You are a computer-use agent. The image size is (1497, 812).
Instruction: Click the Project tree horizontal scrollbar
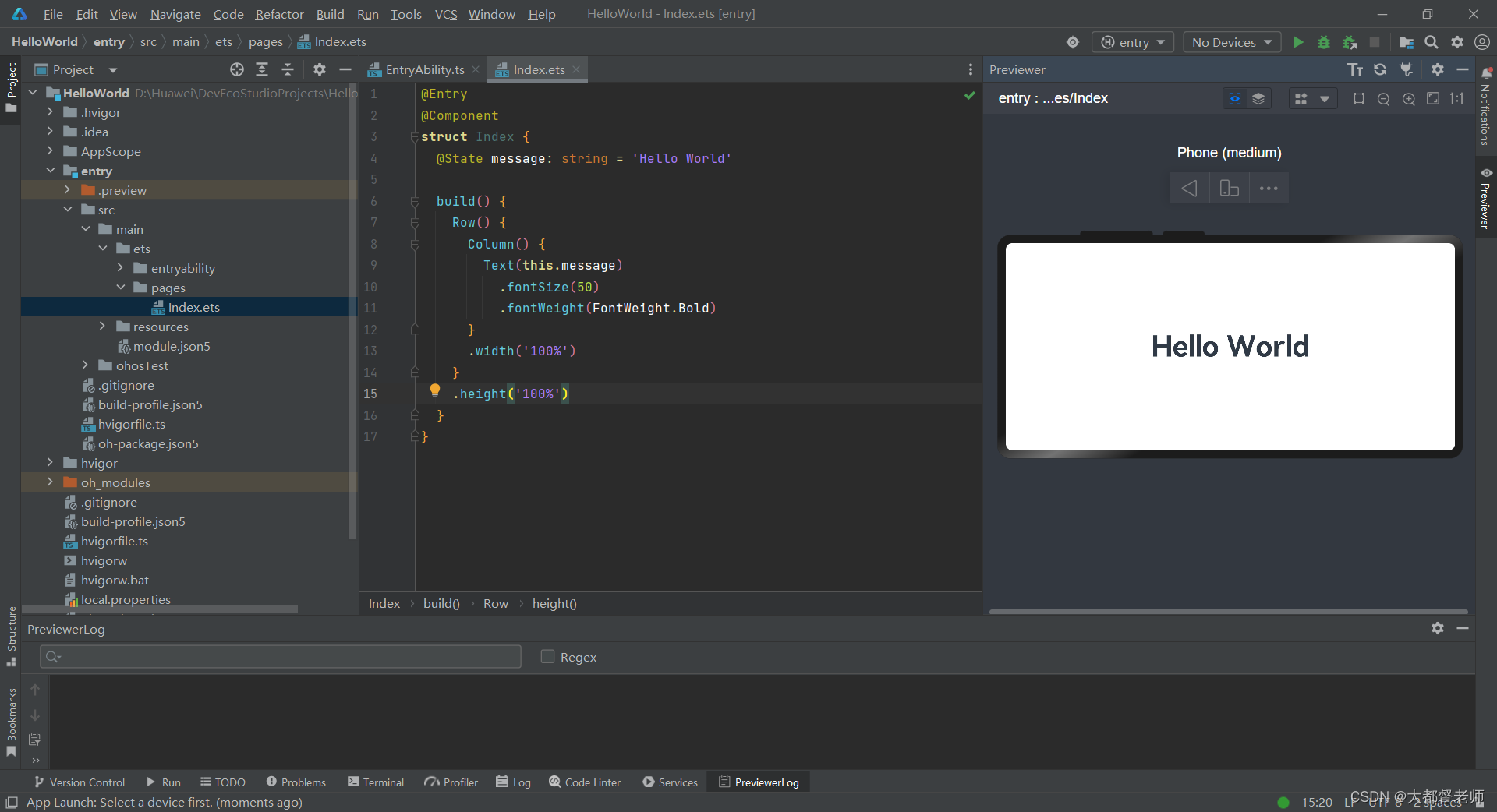(160, 610)
